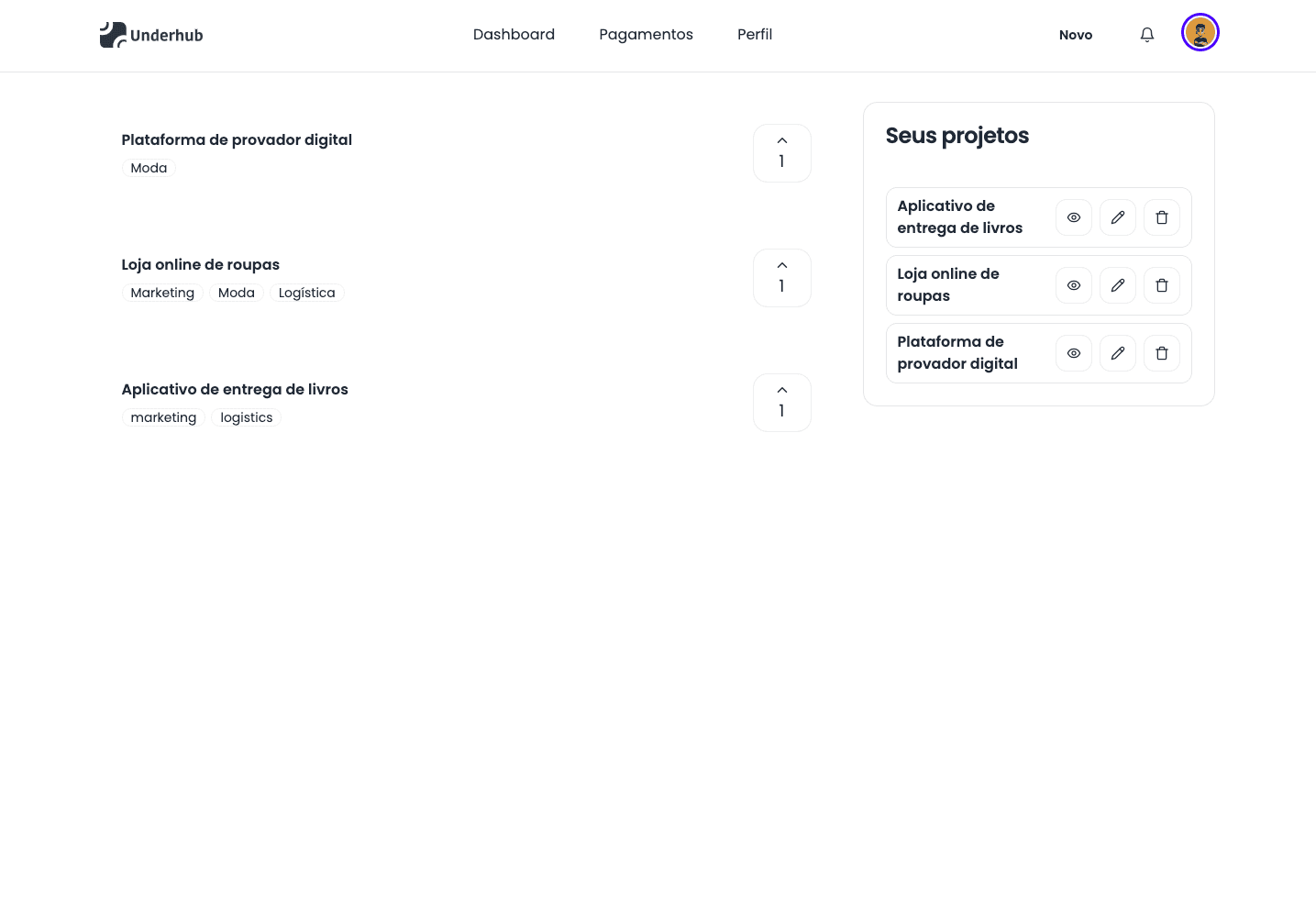
Task: Navigate to Perfil
Action: click(x=755, y=35)
